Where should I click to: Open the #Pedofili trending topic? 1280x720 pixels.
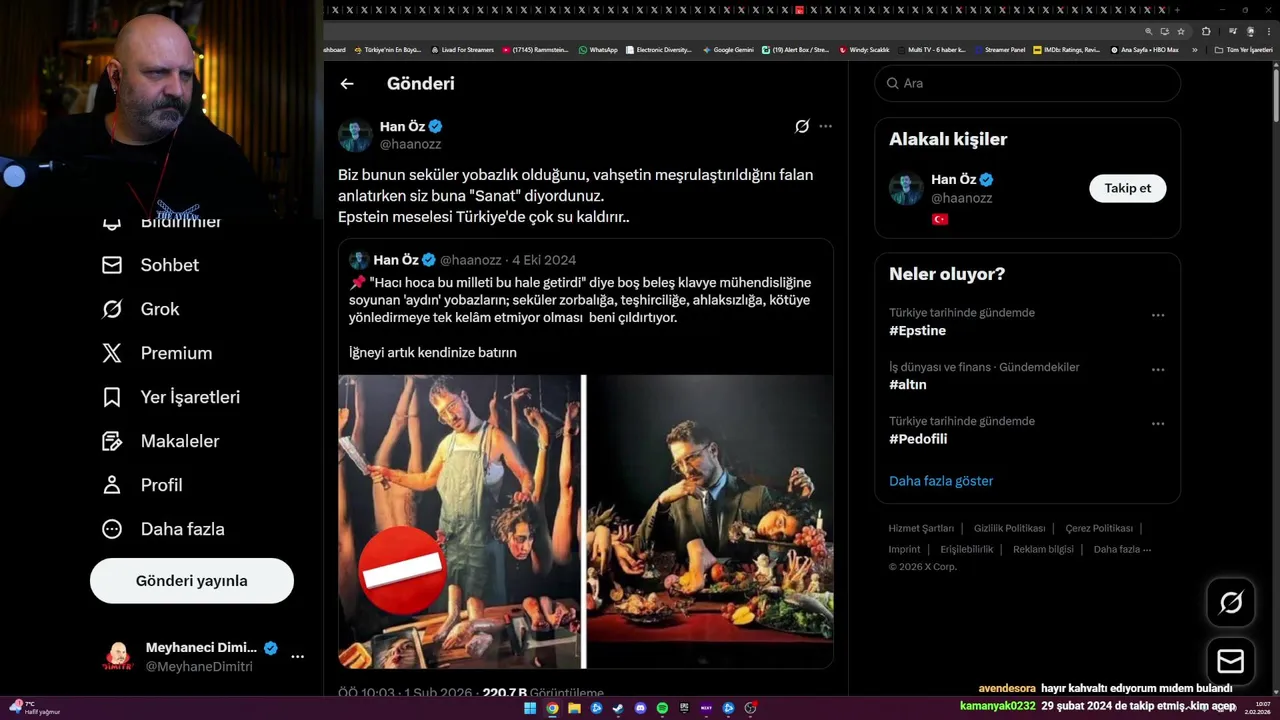(918, 439)
